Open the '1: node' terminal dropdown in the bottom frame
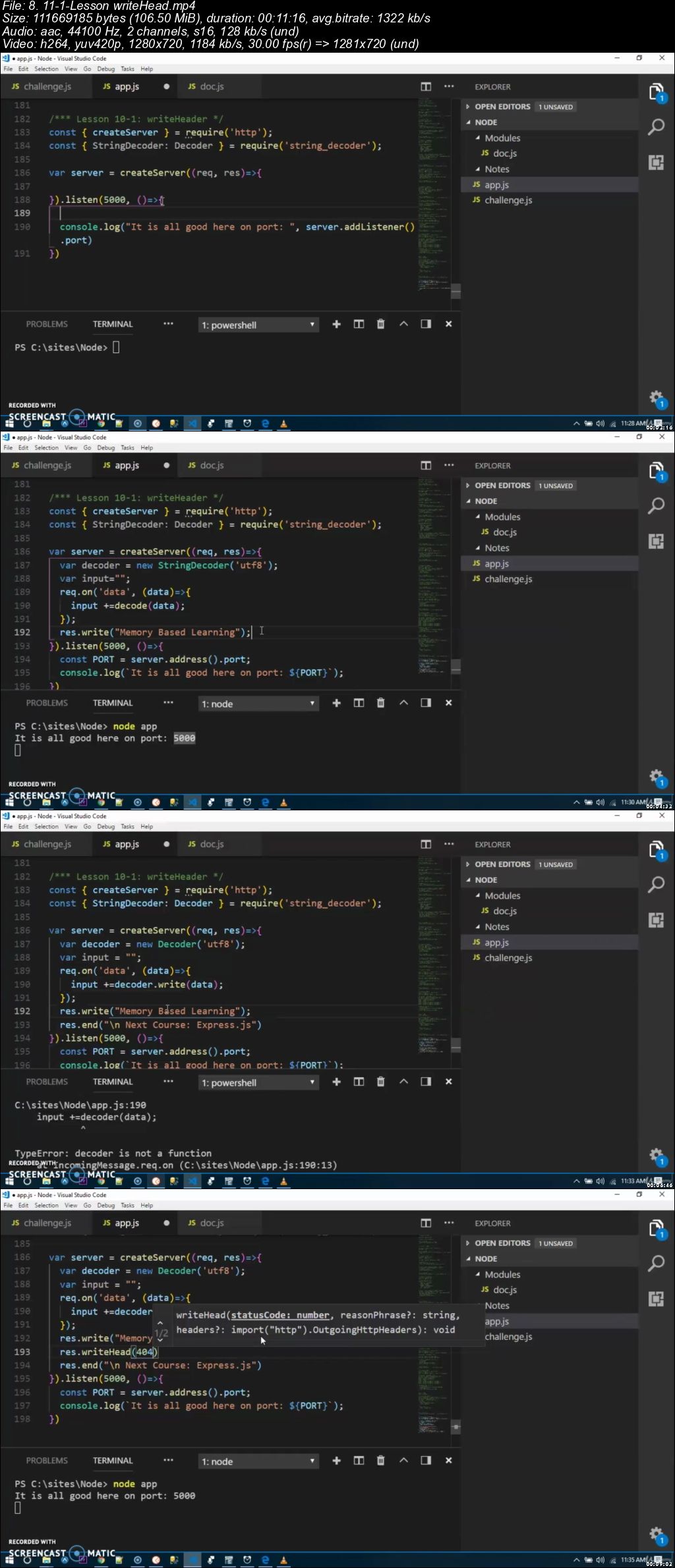The image size is (675, 1568). [258, 1461]
